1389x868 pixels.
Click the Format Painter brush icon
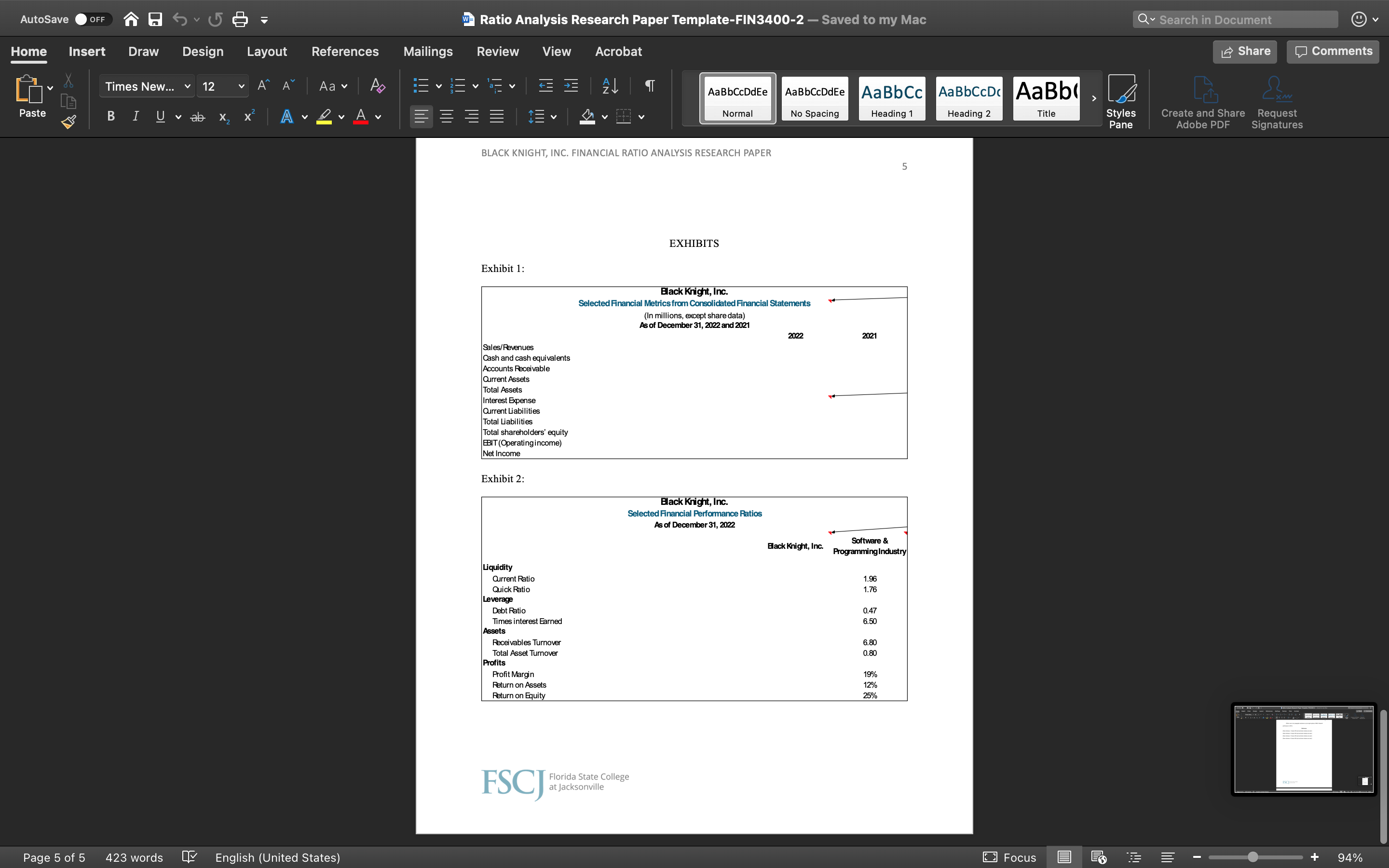(x=69, y=122)
